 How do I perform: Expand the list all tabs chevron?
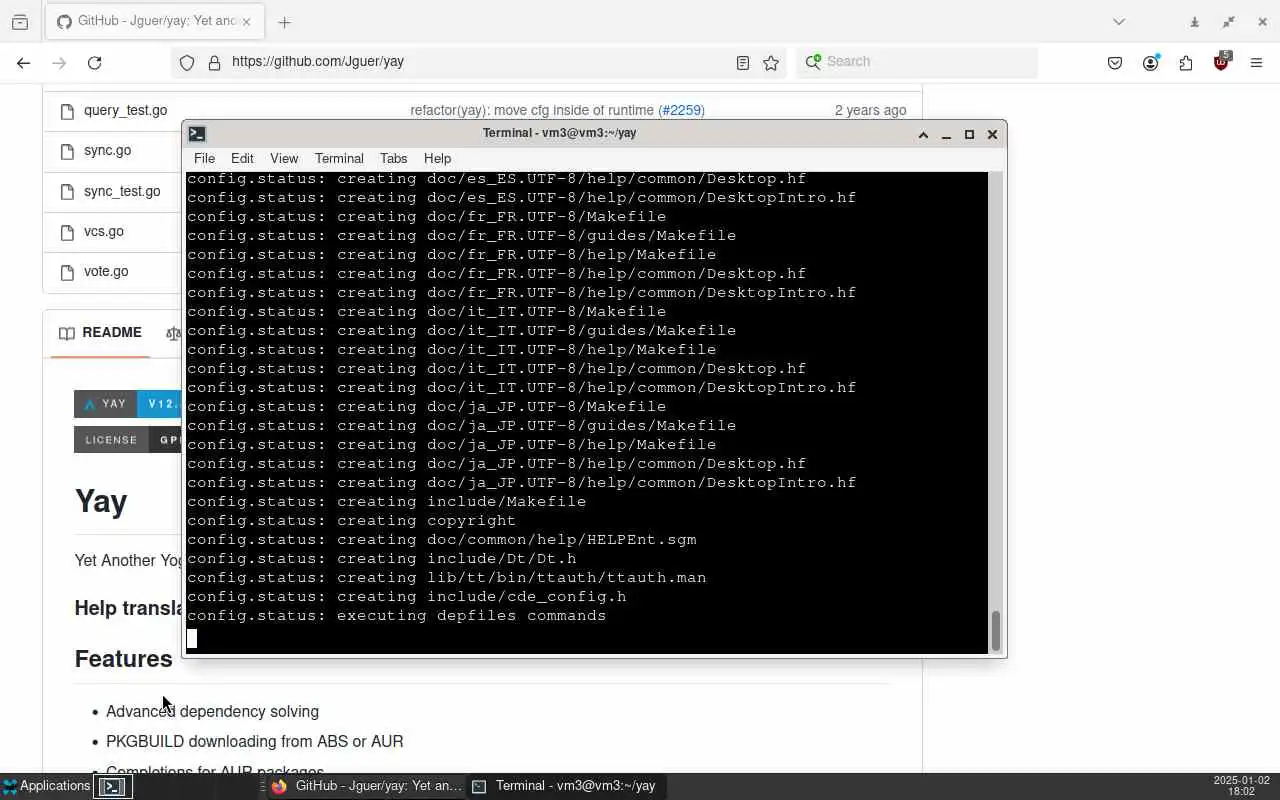pyautogui.click(x=1119, y=21)
